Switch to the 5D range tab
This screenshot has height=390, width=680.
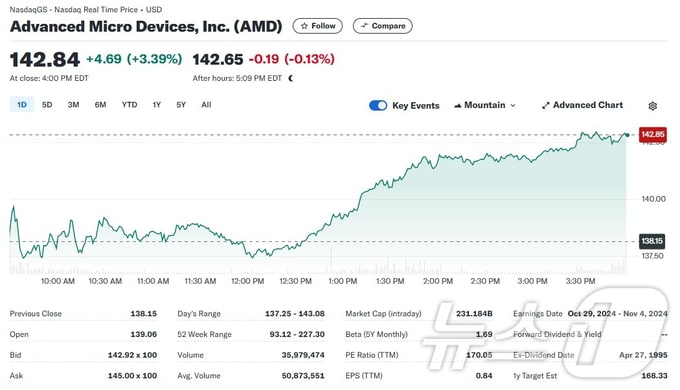(x=47, y=105)
